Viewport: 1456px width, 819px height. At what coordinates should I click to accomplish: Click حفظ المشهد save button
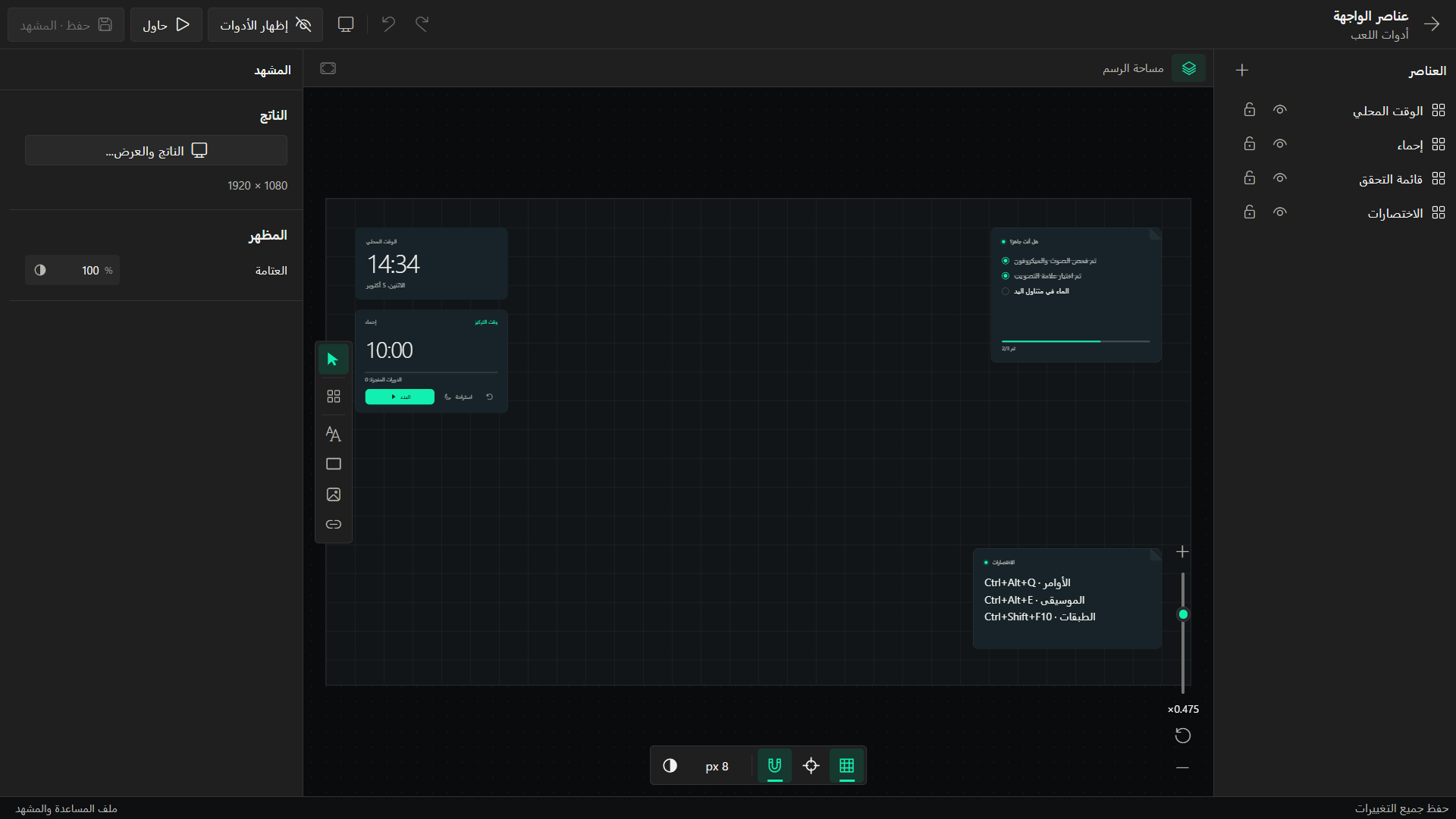pyautogui.click(x=66, y=25)
